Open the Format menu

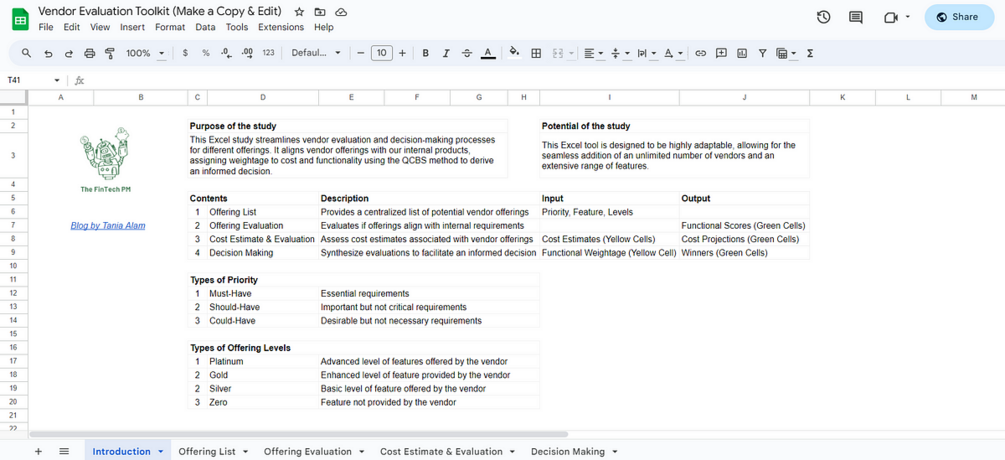pyautogui.click(x=170, y=27)
